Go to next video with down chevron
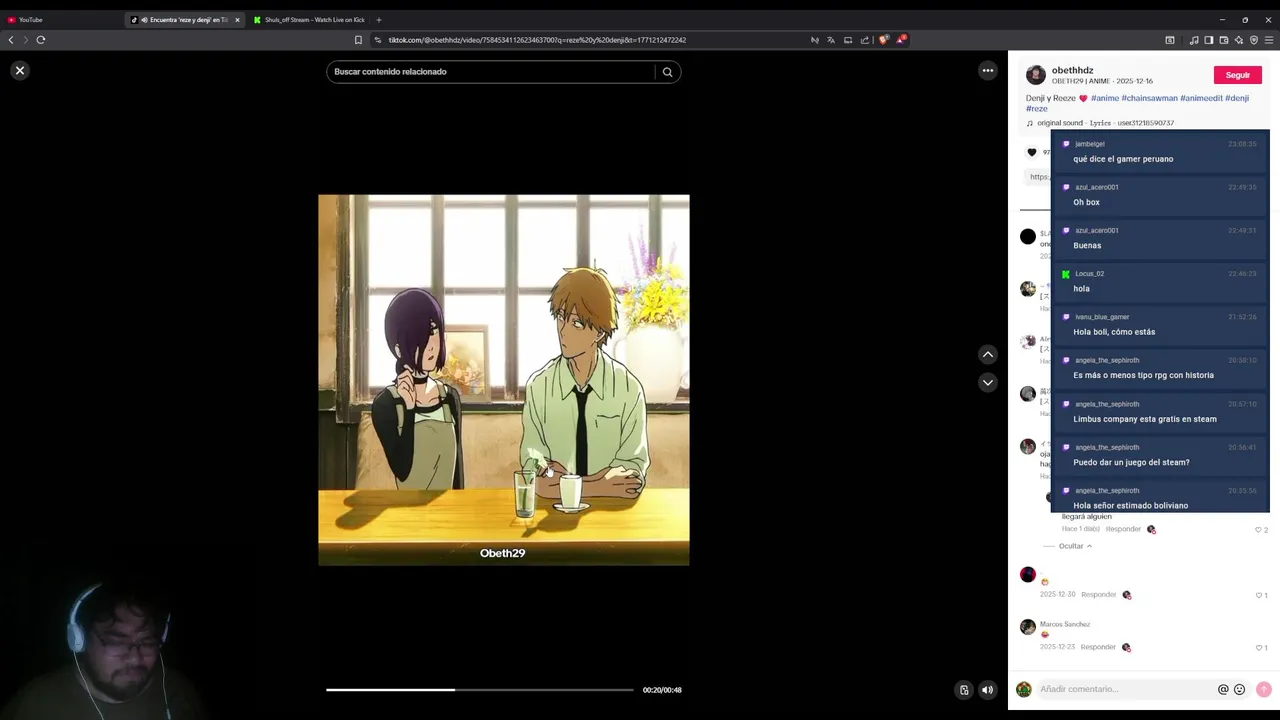This screenshot has width=1280, height=720. pyautogui.click(x=987, y=382)
